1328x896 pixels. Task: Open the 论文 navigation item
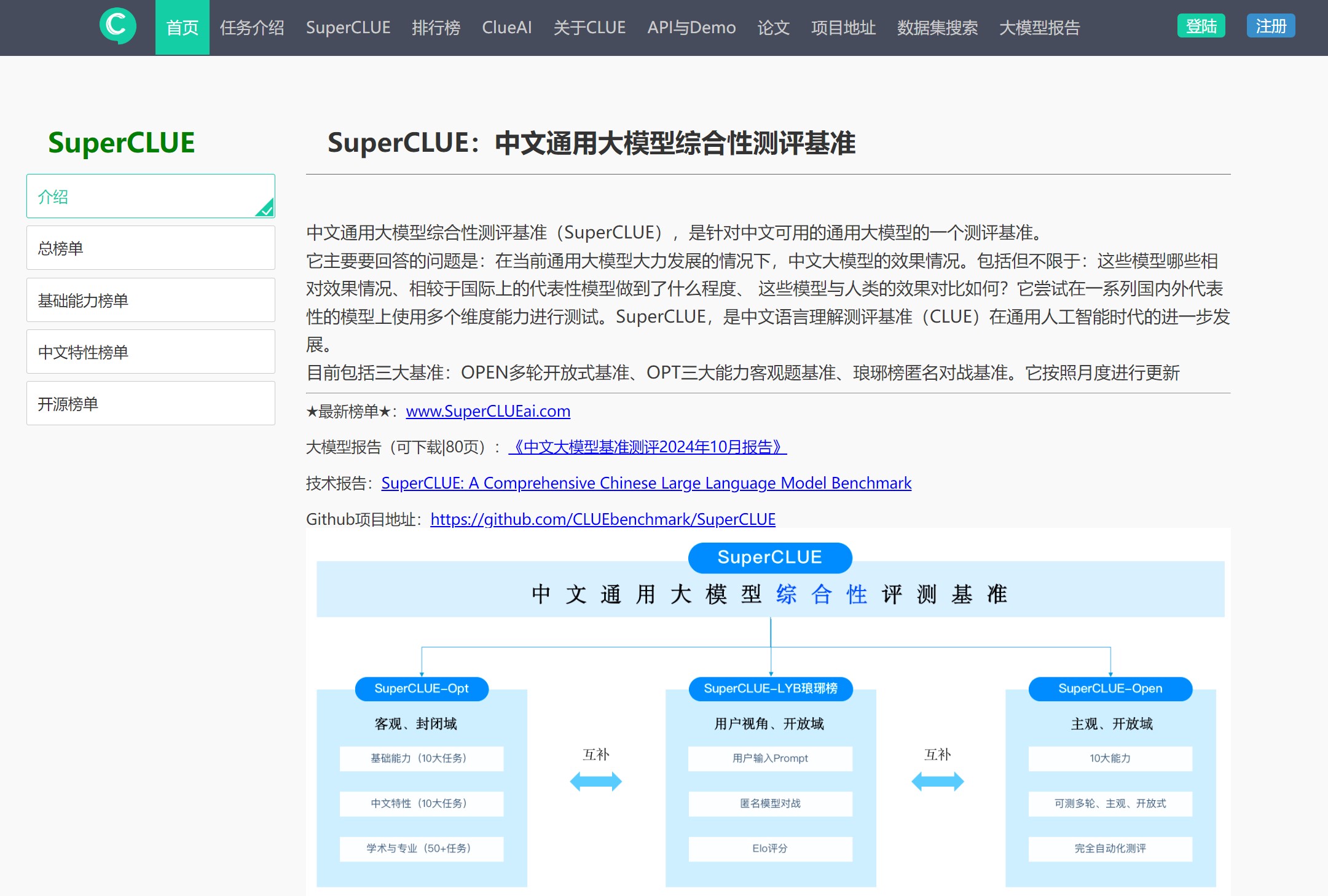point(772,28)
